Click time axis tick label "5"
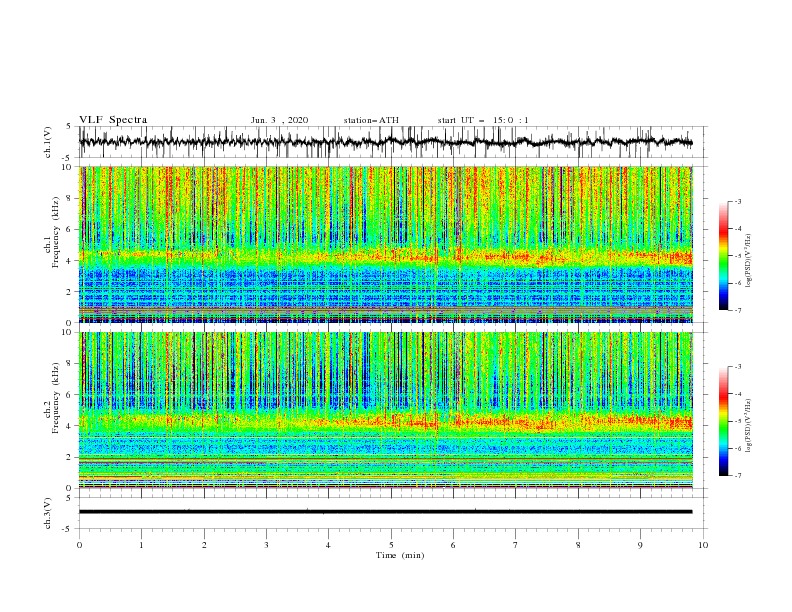 [x=391, y=545]
